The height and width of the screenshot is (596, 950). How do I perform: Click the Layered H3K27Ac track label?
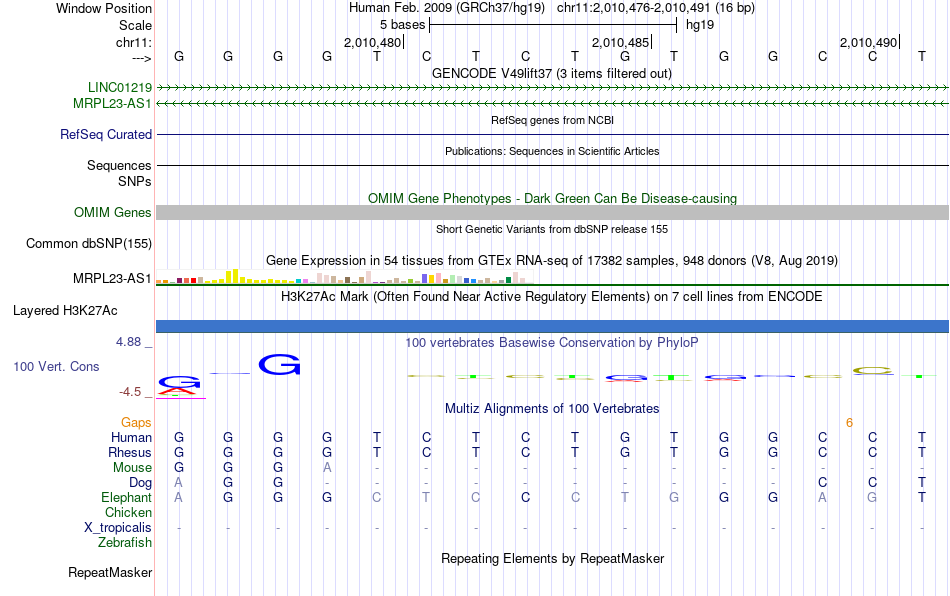pyautogui.click(x=65, y=311)
